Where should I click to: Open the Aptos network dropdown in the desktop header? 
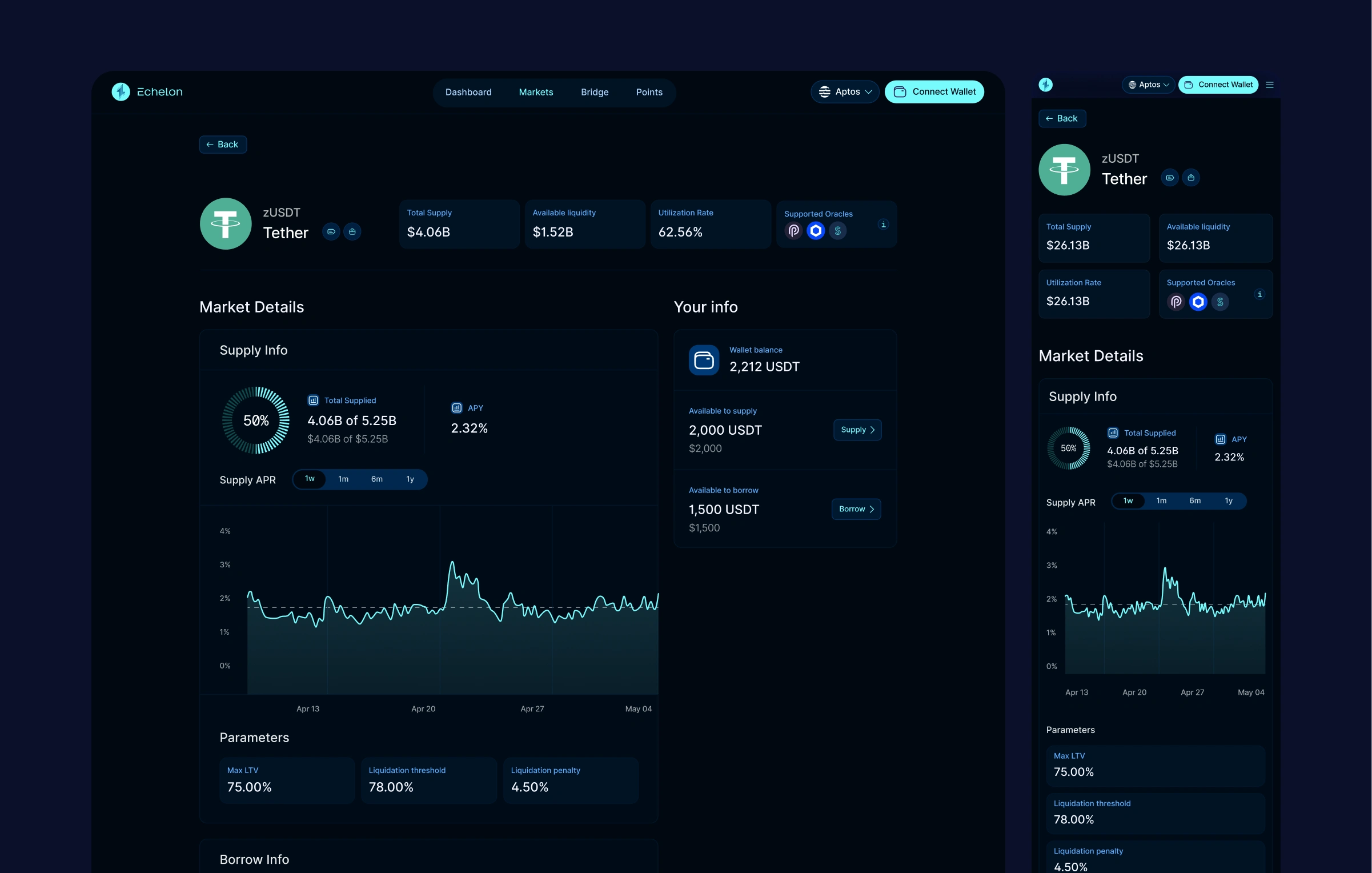(845, 92)
